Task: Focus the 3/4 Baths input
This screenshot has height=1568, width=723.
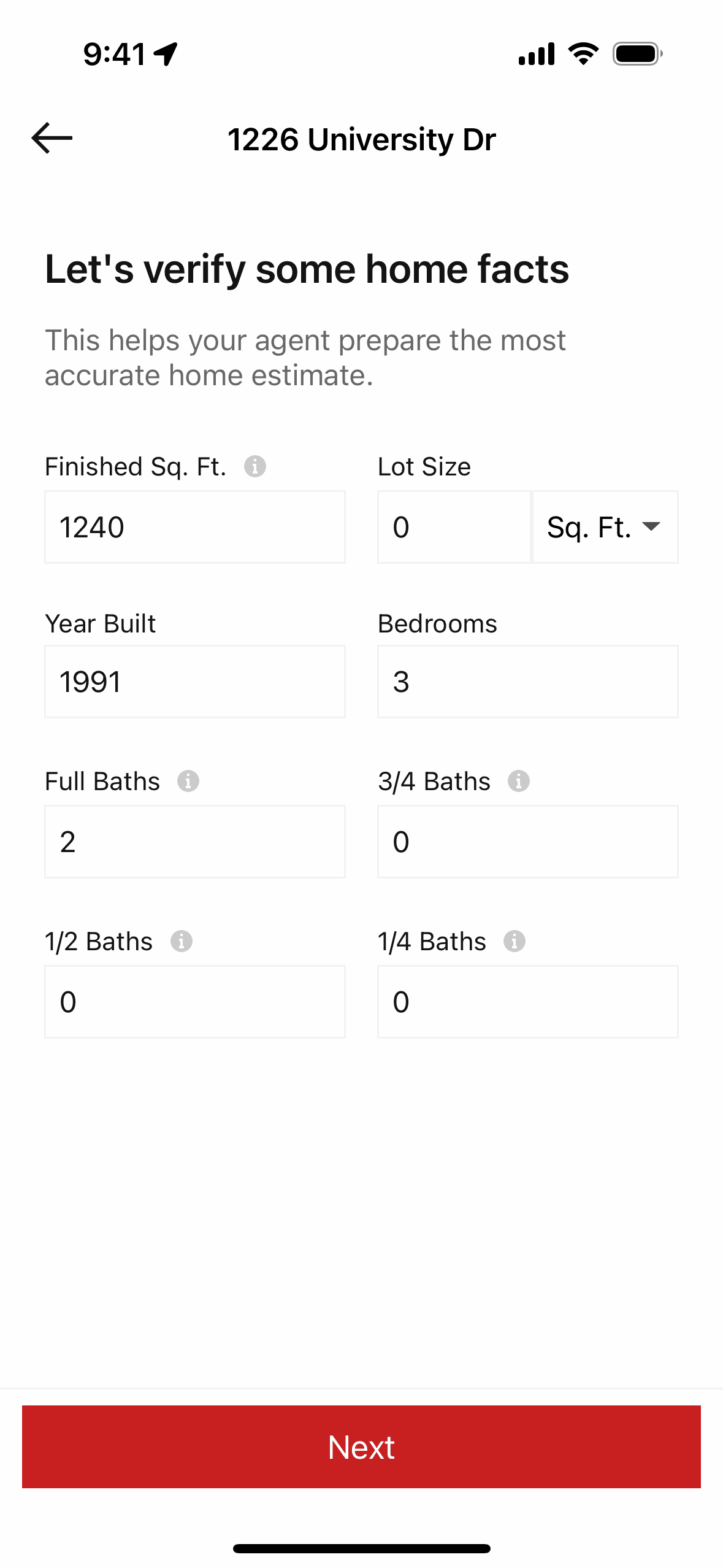Action: coord(528,842)
